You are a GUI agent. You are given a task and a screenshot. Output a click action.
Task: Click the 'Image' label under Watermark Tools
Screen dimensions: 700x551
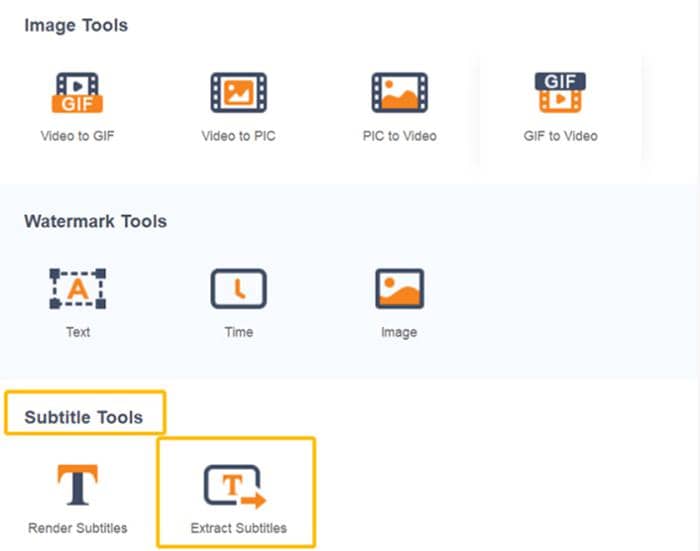click(399, 332)
